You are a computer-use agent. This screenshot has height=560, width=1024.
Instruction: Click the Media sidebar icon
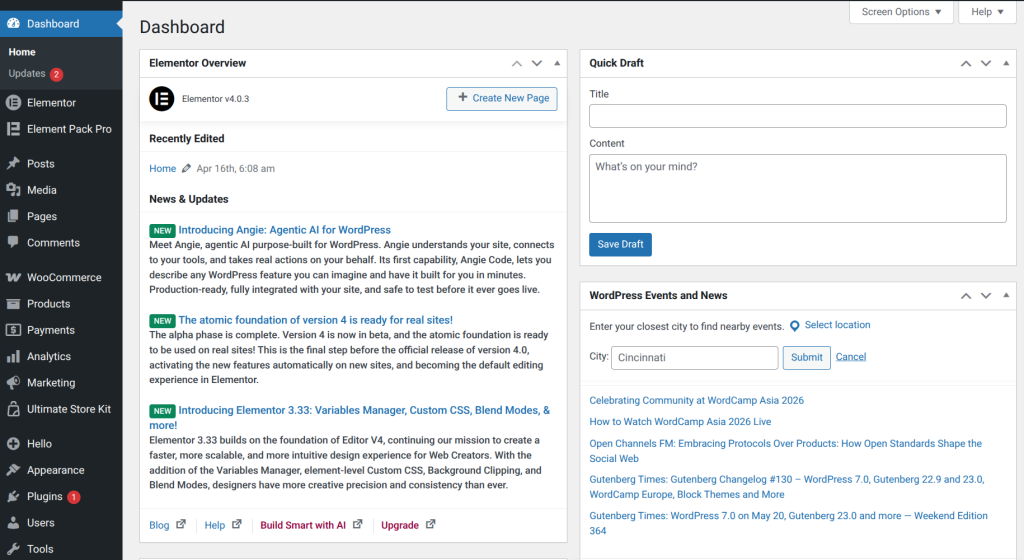(x=13, y=190)
